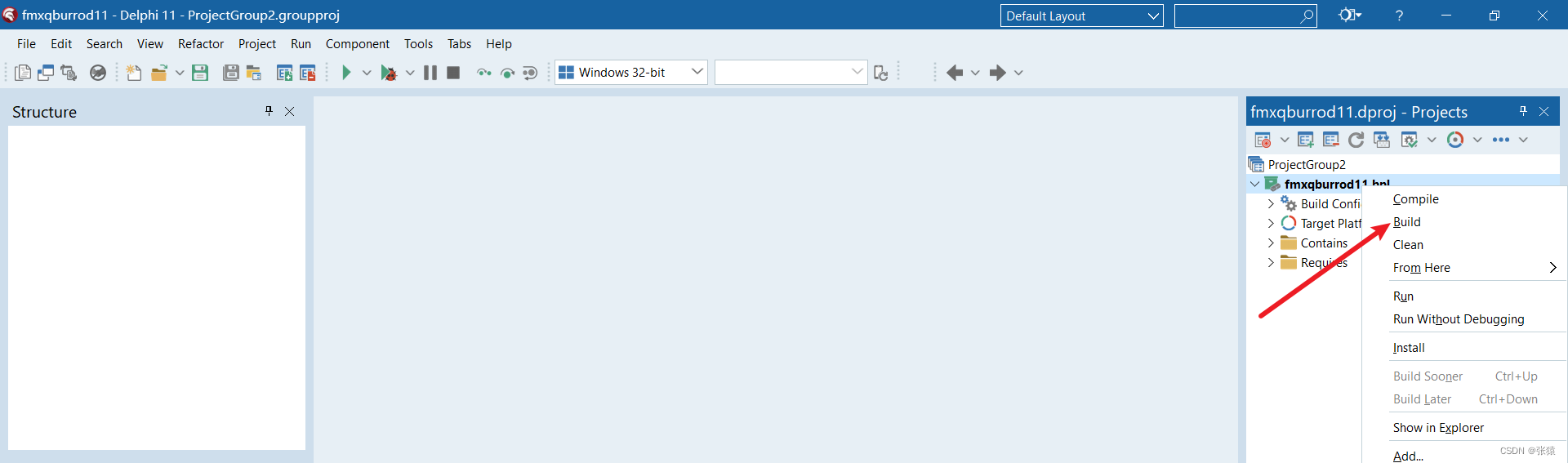Viewport: 1568px width, 463px height.
Task: Choose Compile in the context menu
Action: (1464, 199)
